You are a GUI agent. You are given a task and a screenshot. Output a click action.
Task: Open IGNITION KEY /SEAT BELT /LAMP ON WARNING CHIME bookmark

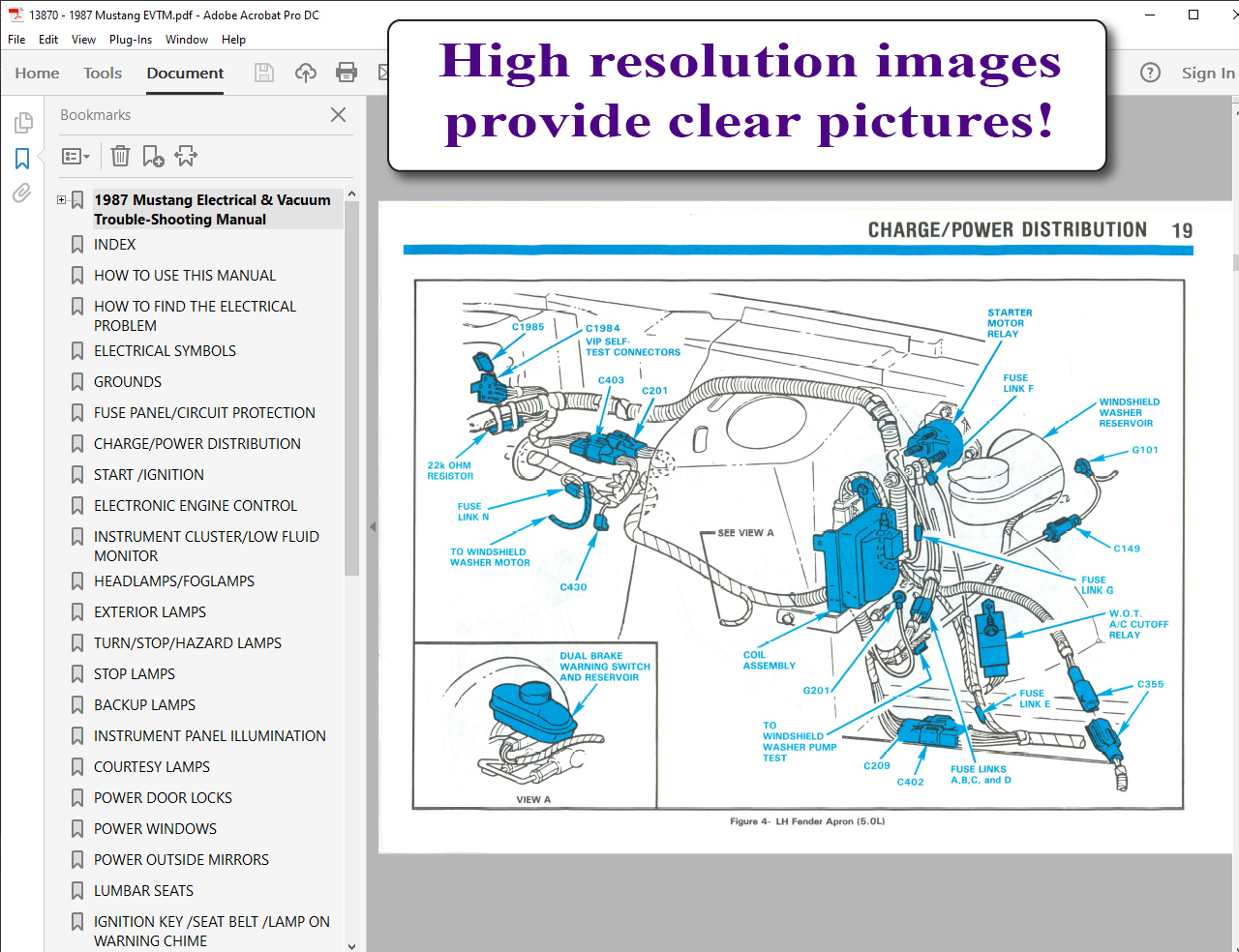pos(212,932)
